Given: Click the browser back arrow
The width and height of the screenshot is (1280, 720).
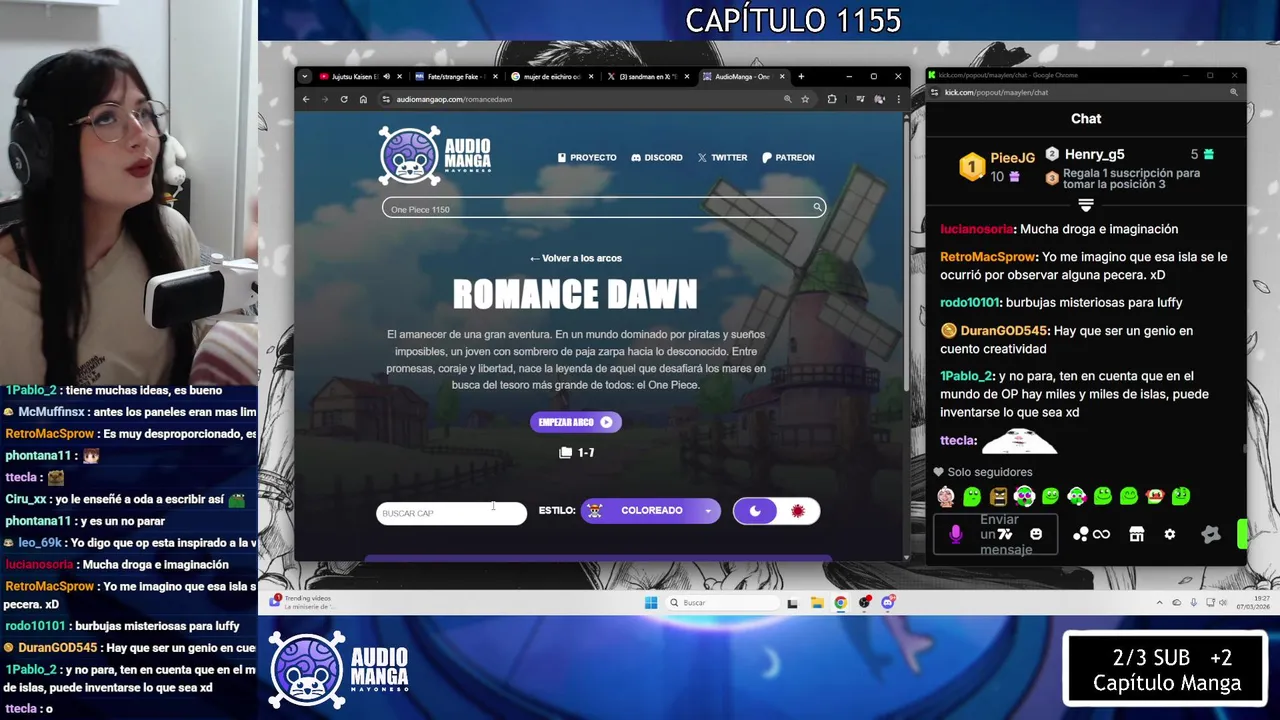Looking at the screenshot, I should [306, 99].
